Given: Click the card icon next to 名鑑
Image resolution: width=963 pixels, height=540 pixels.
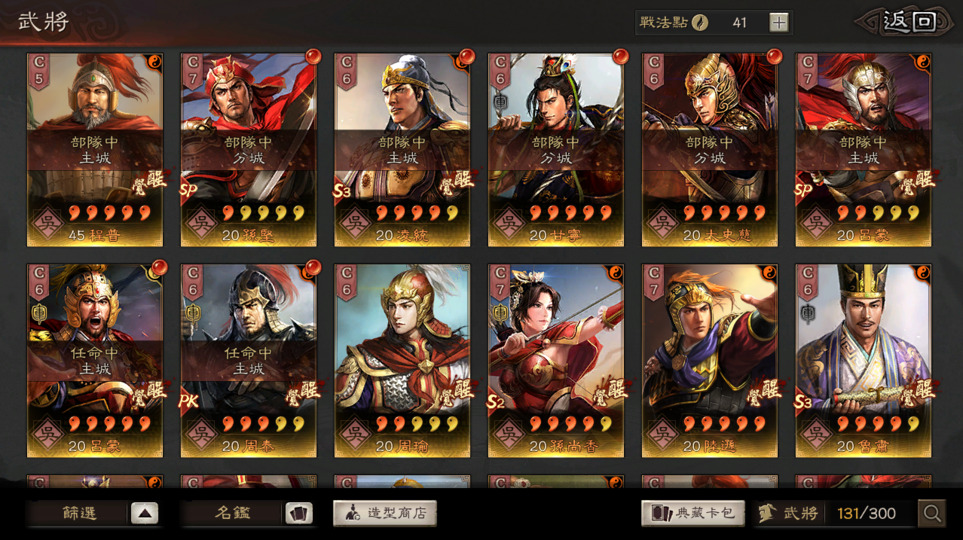Looking at the screenshot, I should tap(298, 513).
